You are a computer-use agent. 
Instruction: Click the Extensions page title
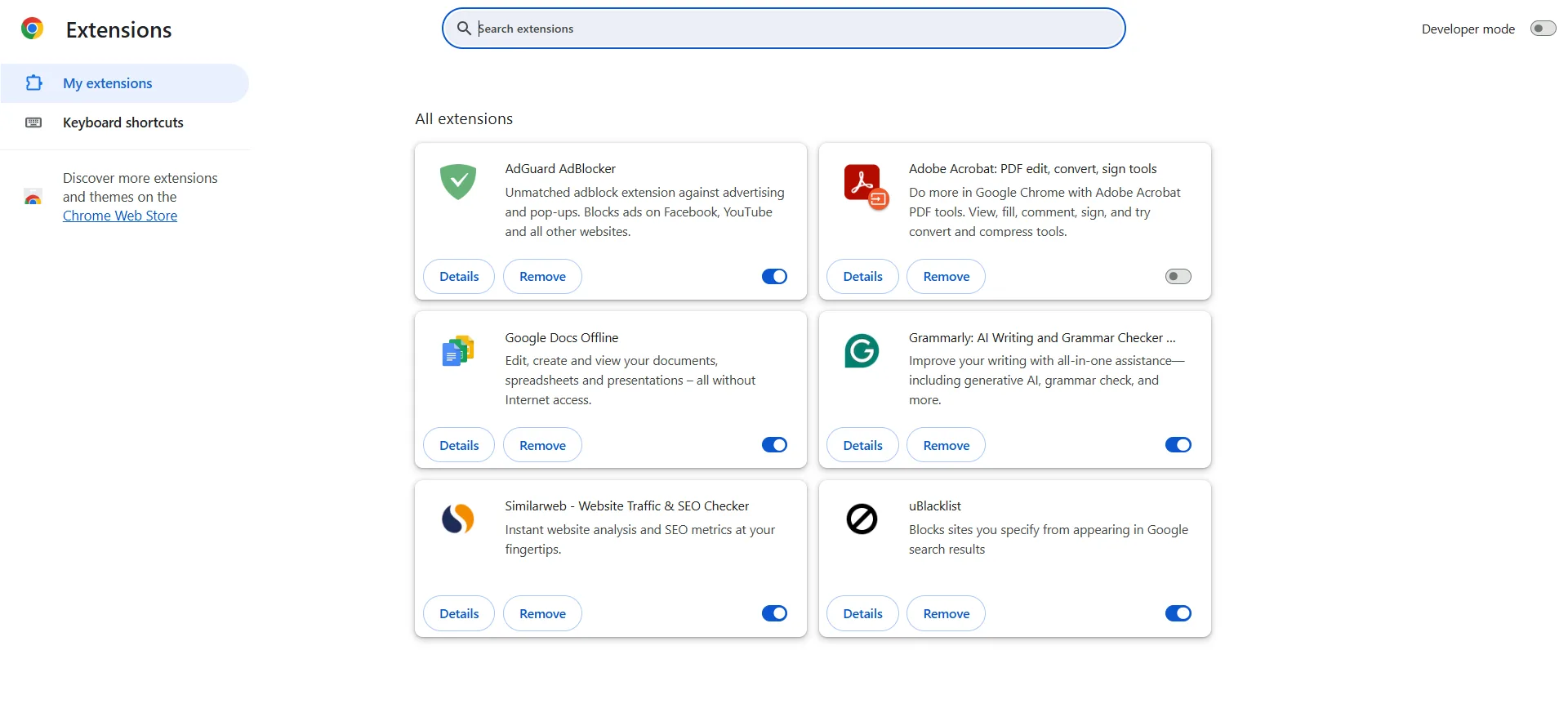118,30
